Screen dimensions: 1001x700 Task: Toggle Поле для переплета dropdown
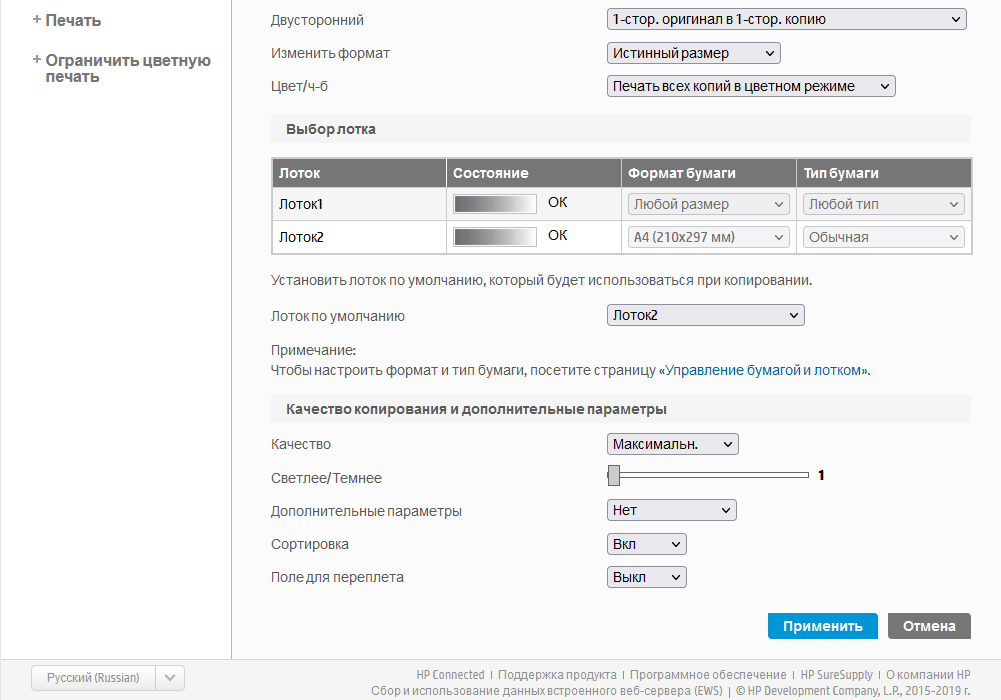(646, 577)
